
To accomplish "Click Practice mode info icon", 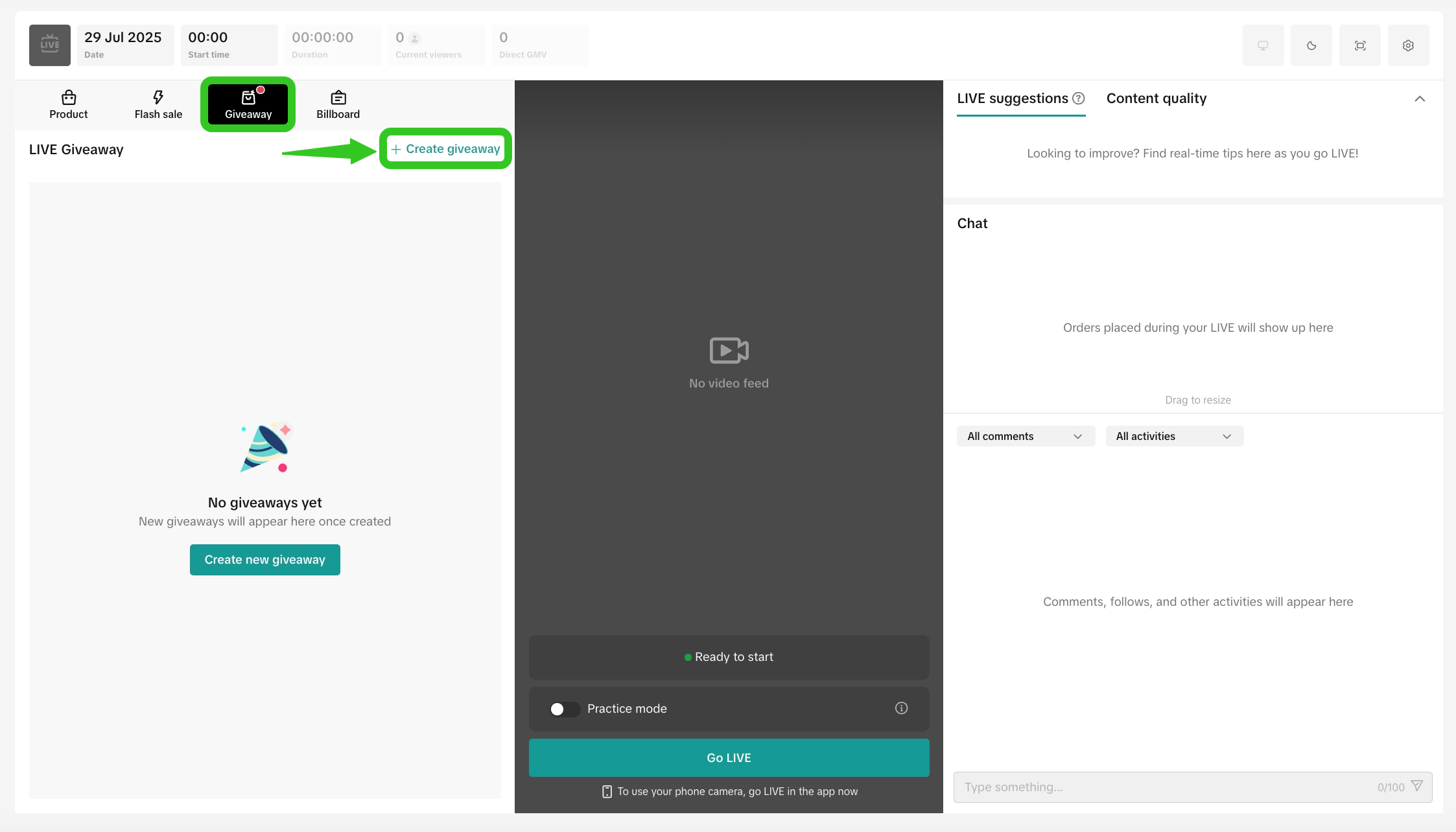I will pos(901,708).
